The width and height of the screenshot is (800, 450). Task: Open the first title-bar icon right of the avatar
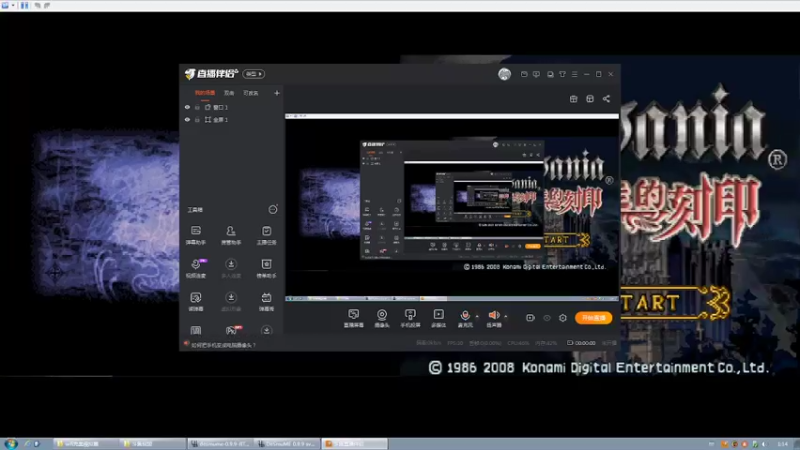[x=524, y=74]
